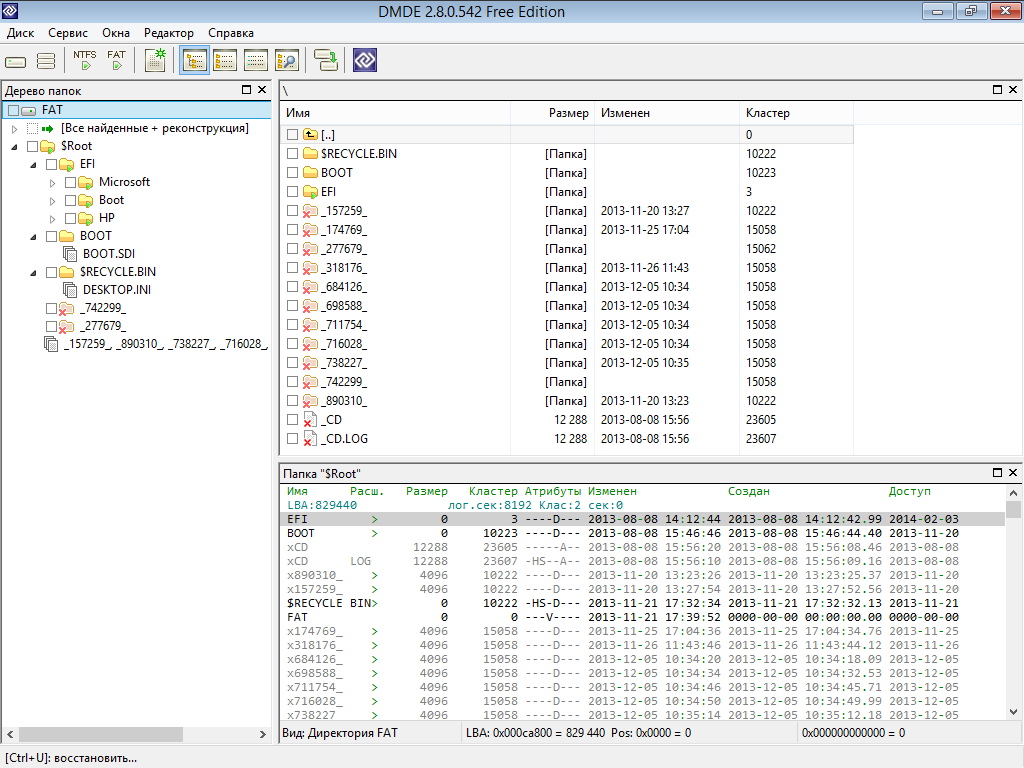Screen dimensions: 1024x768
Task: Click the Кластер column header
Action: (767, 113)
